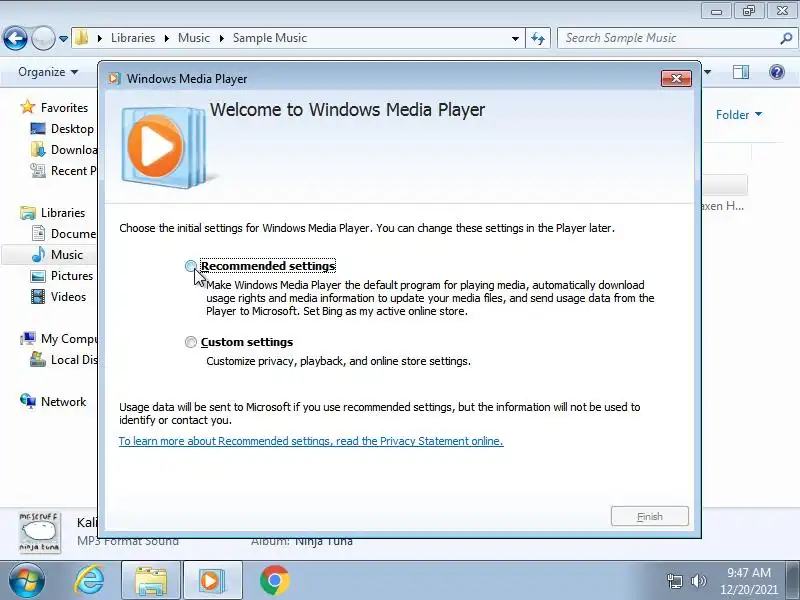Click the Windows Media Player logo image
The width and height of the screenshot is (800, 600).
(163, 147)
